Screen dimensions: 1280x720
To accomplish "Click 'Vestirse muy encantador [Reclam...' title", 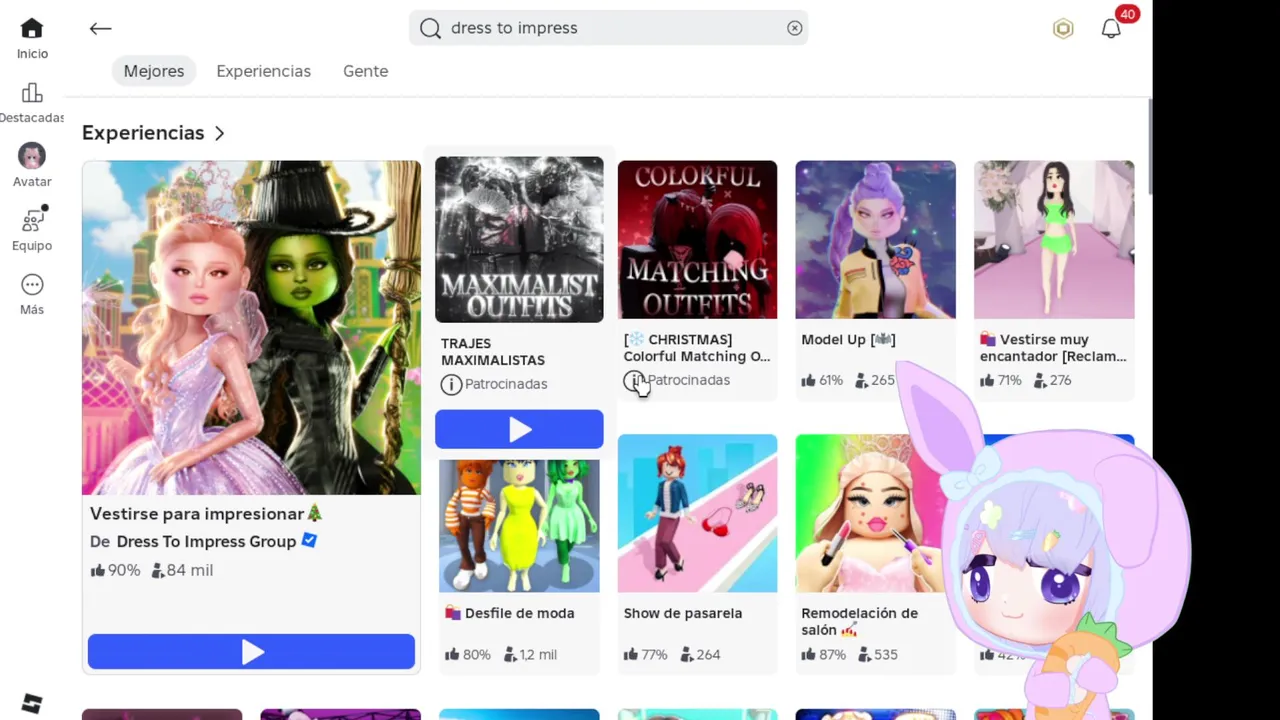I will click(1053, 348).
